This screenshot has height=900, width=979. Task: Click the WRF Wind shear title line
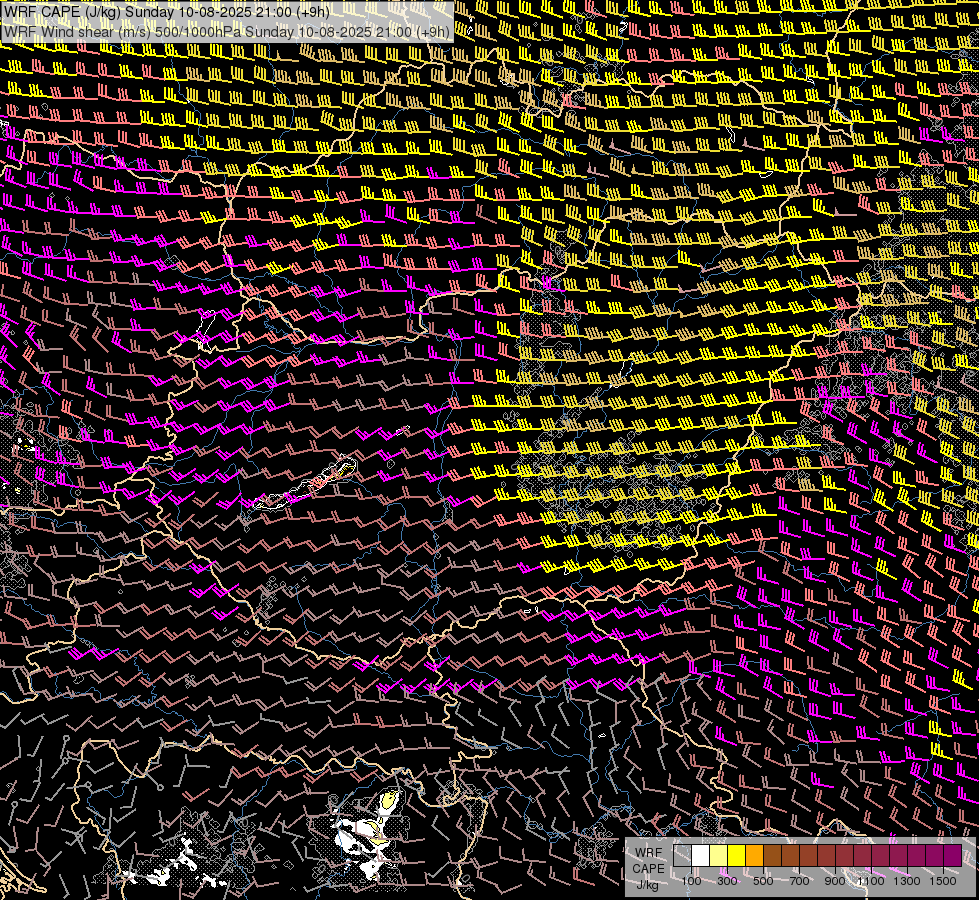[x=227, y=32]
